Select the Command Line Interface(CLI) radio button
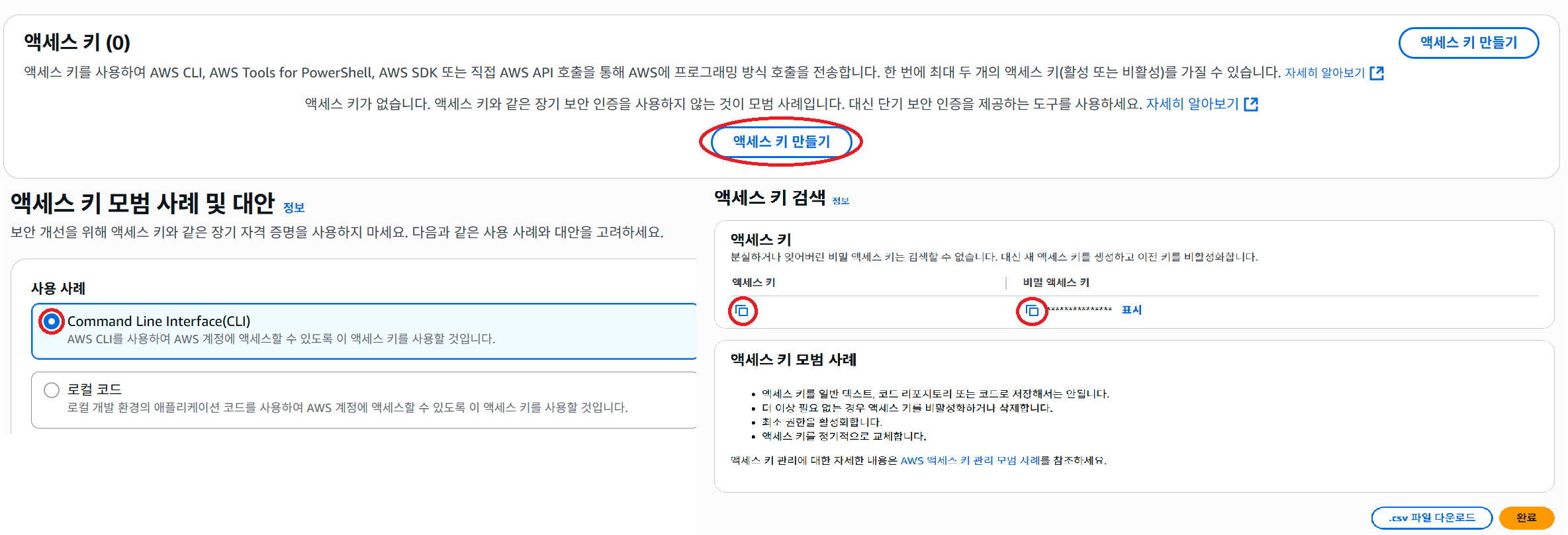1568x535 pixels. (x=52, y=321)
